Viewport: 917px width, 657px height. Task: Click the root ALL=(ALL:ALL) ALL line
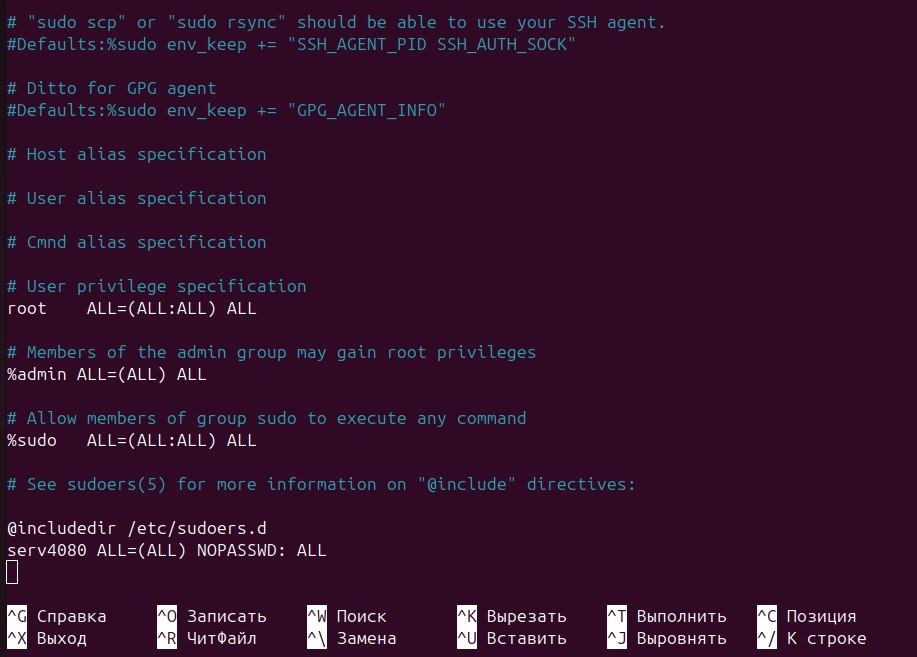(x=131, y=309)
